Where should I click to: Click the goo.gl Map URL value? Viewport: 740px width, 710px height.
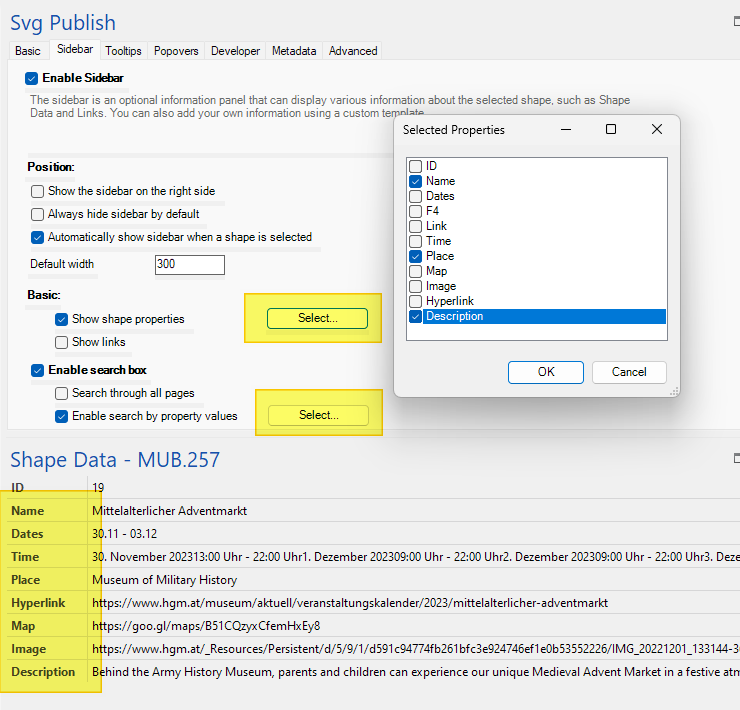pyautogui.click(x=206, y=626)
